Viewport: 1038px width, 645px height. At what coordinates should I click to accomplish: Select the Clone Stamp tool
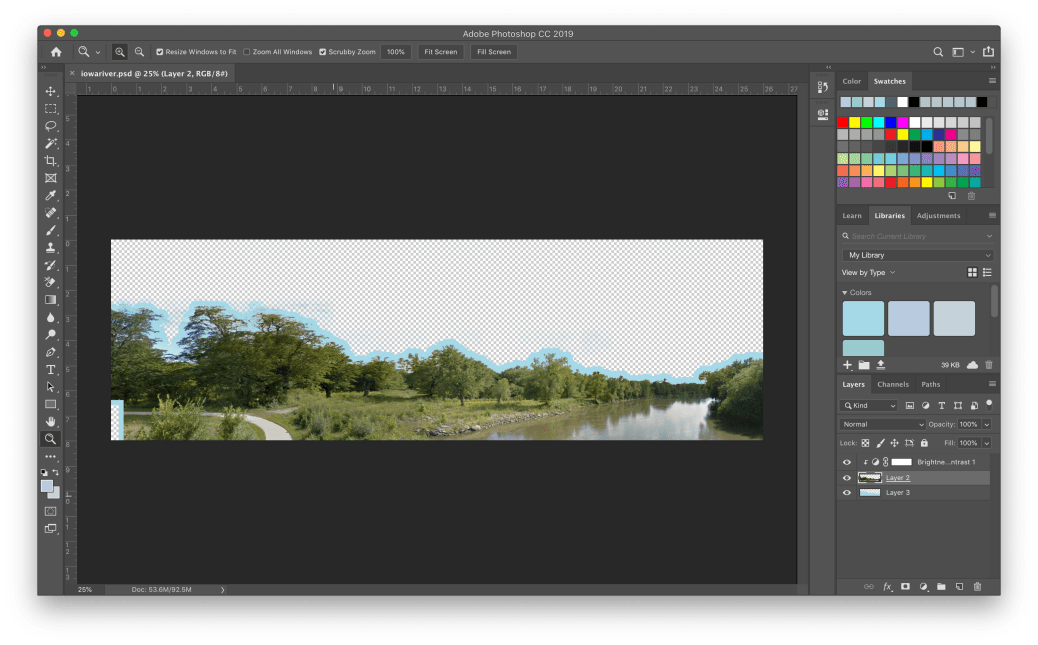(50, 247)
